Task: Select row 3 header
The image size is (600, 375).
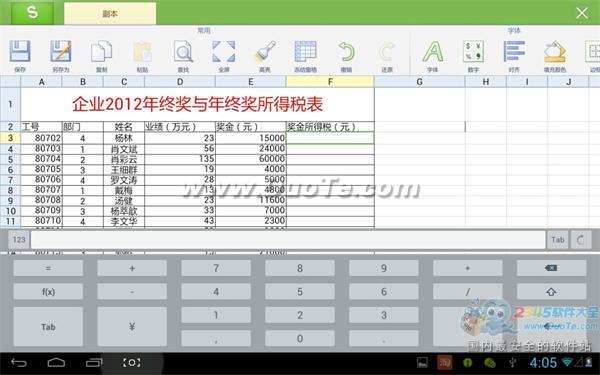Action: pyautogui.click(x=10, y=138)
